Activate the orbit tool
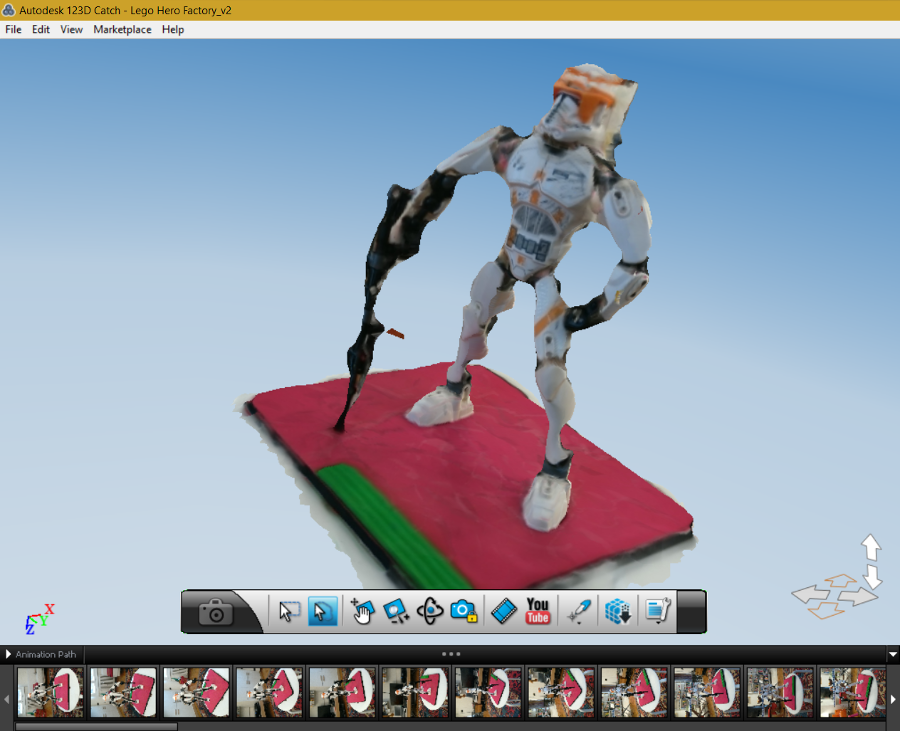 (x=430, y=611)
